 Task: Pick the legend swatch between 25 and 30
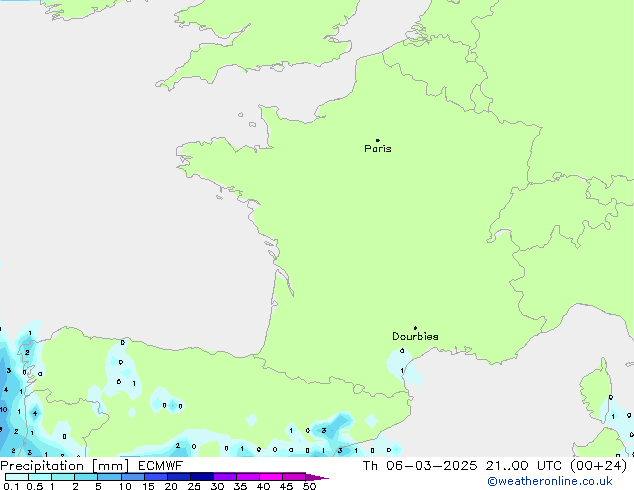point(201,477)
